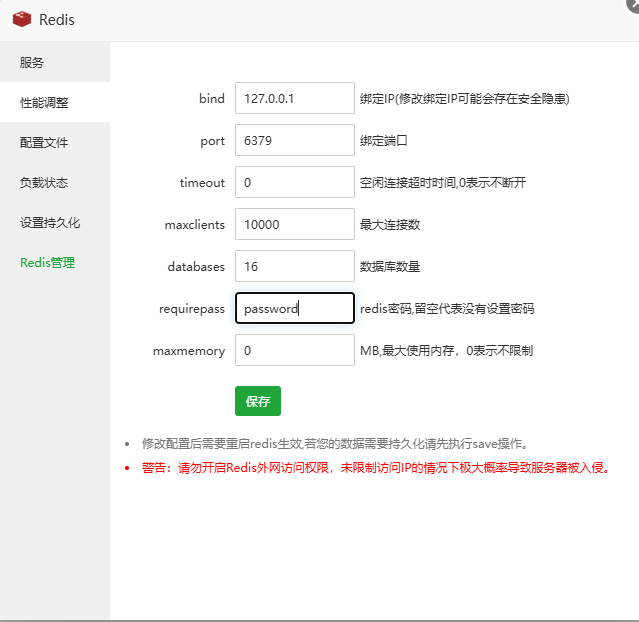
Task: Click the requirepass password field
Action: (295, 308)
